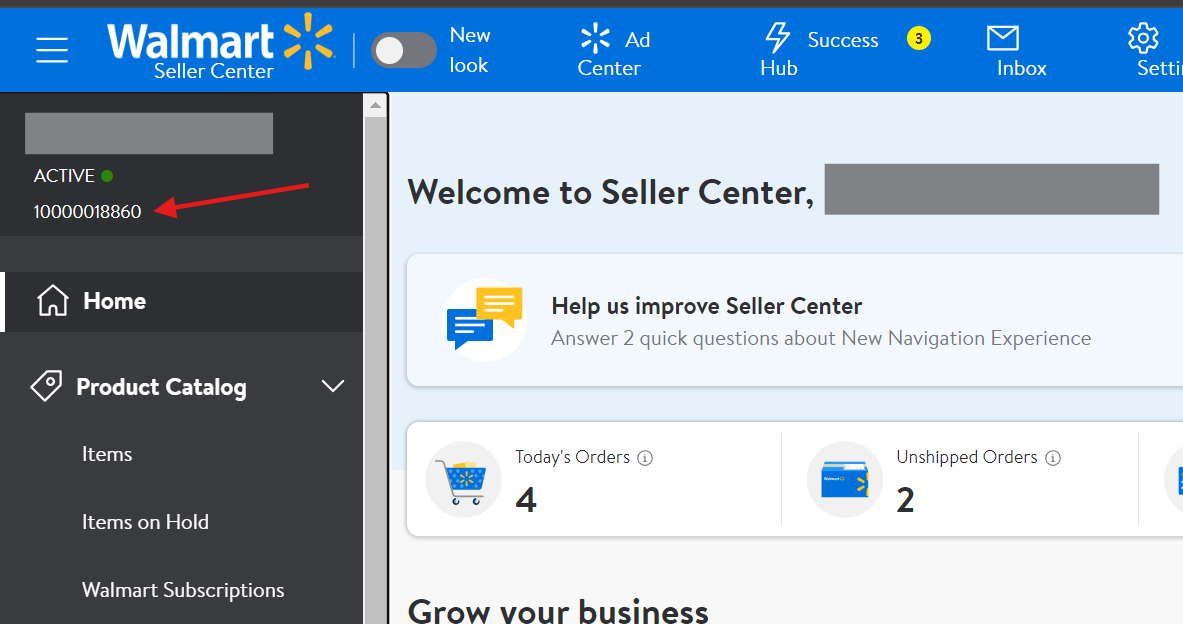Click Unshipped Orders info icon
Screen dimensions: 1183x624
point(1052,458)
